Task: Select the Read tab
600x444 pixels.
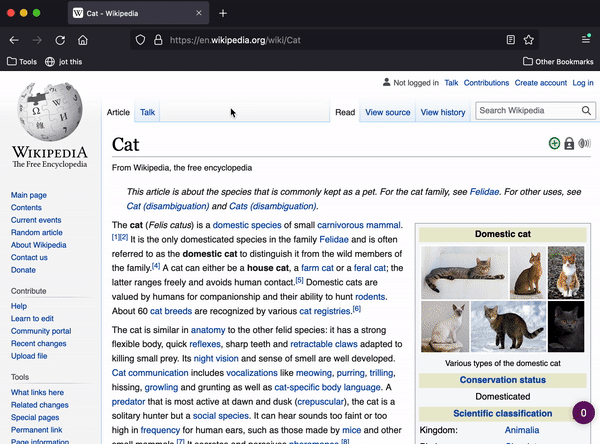Action: pyautogui.click(x=345, y=112)
